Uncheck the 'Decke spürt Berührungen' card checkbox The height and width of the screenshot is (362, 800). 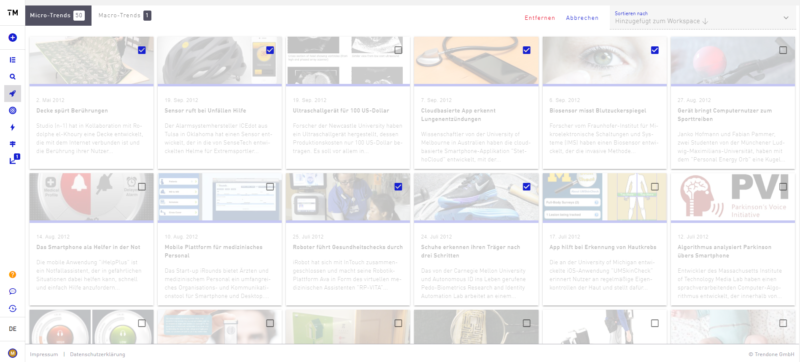(x=142, y=50)
